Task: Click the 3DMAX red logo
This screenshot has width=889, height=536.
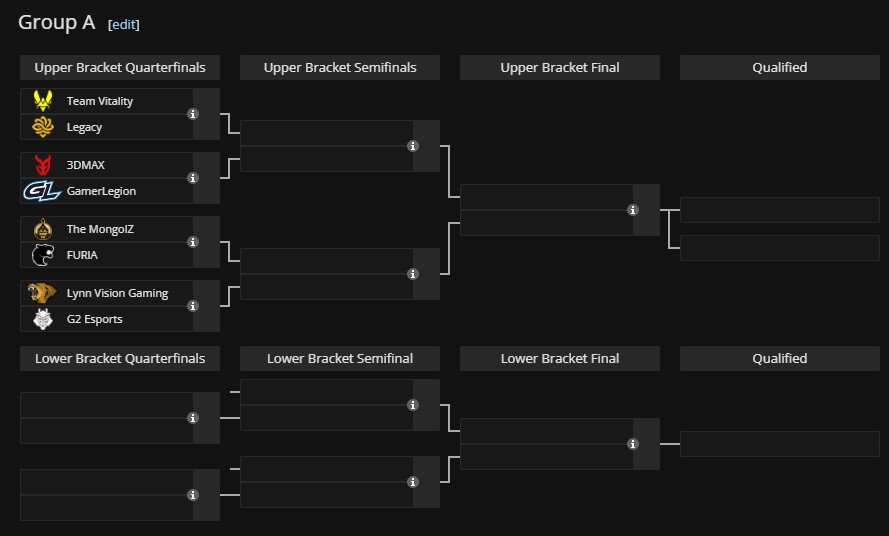Action: (43, 165)
